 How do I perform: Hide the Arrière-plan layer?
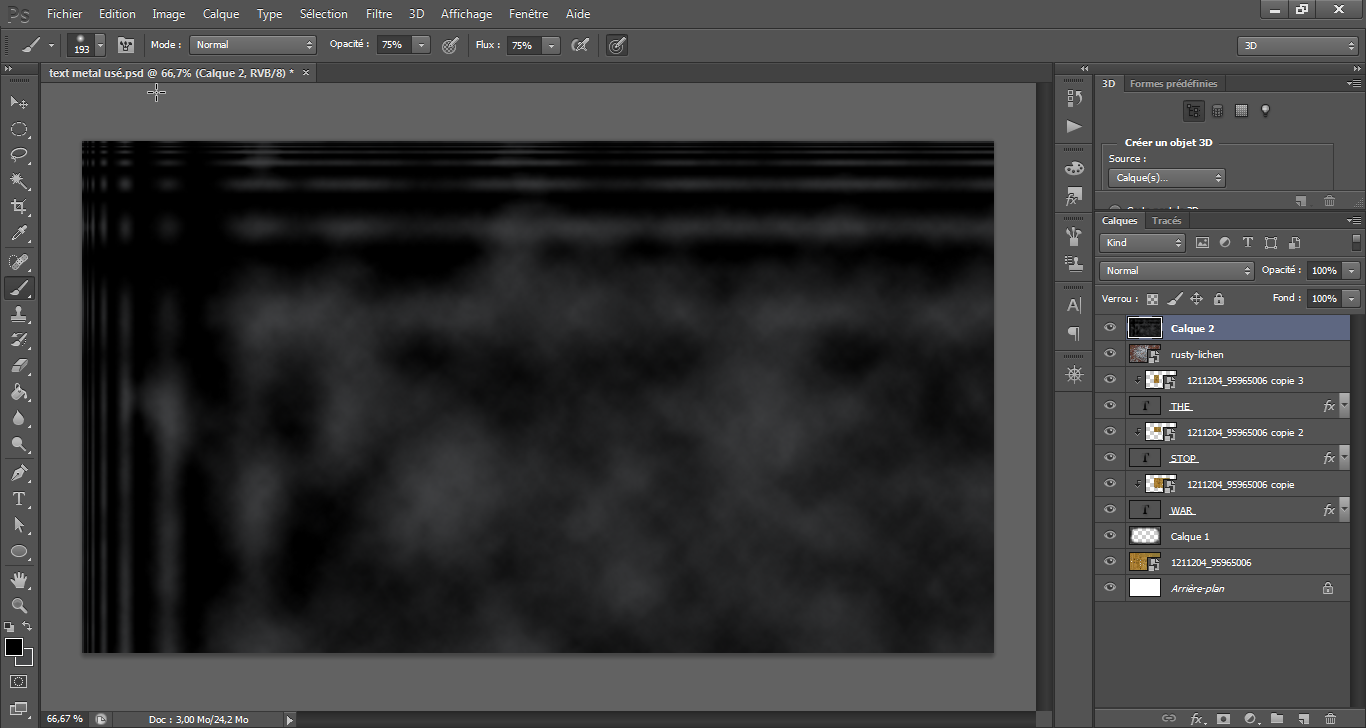coord(1109,588)
